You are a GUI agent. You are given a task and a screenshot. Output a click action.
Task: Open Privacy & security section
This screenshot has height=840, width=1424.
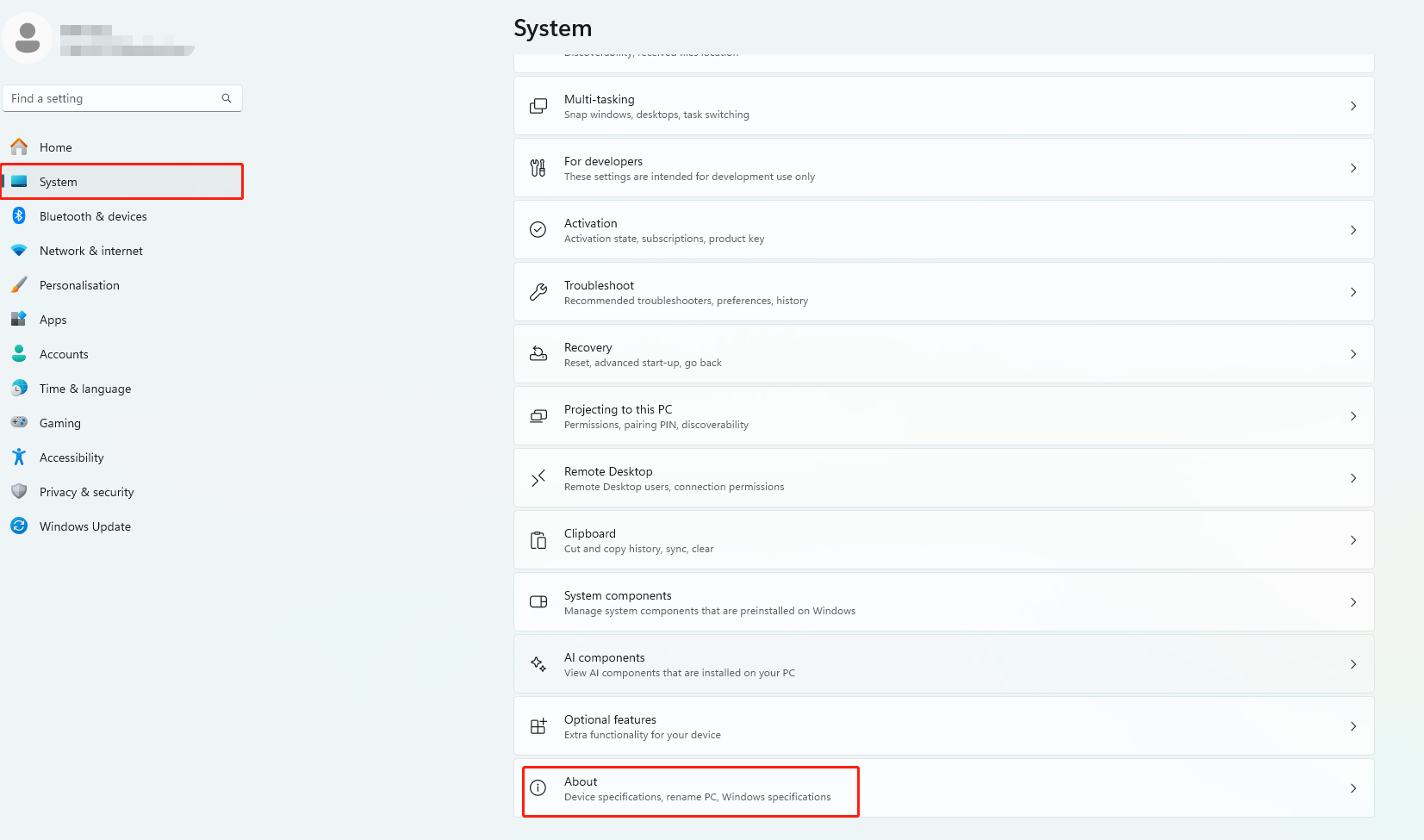pos(122,492)
